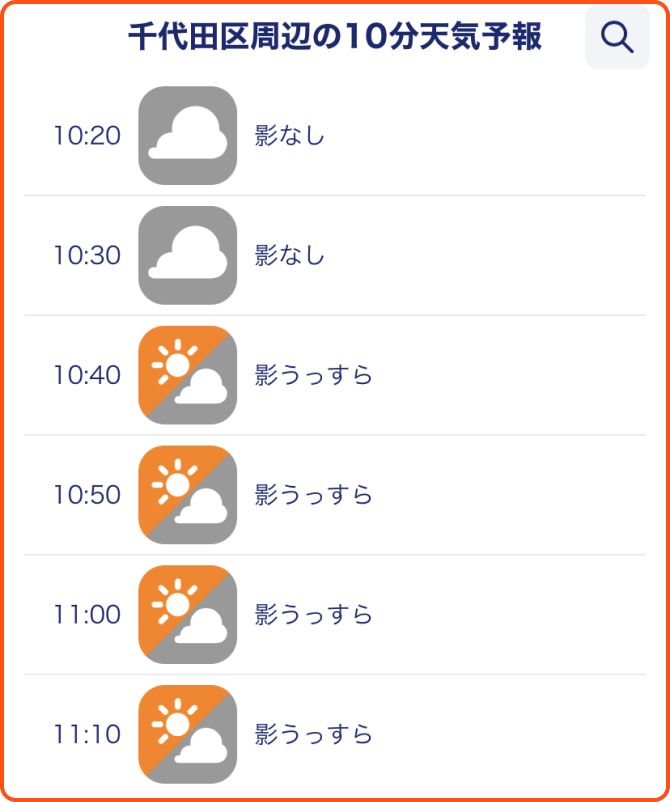Tap the partly sunny icon at 10:50
This screenshot has width=670, height=802.
click(x=188, y=495)
